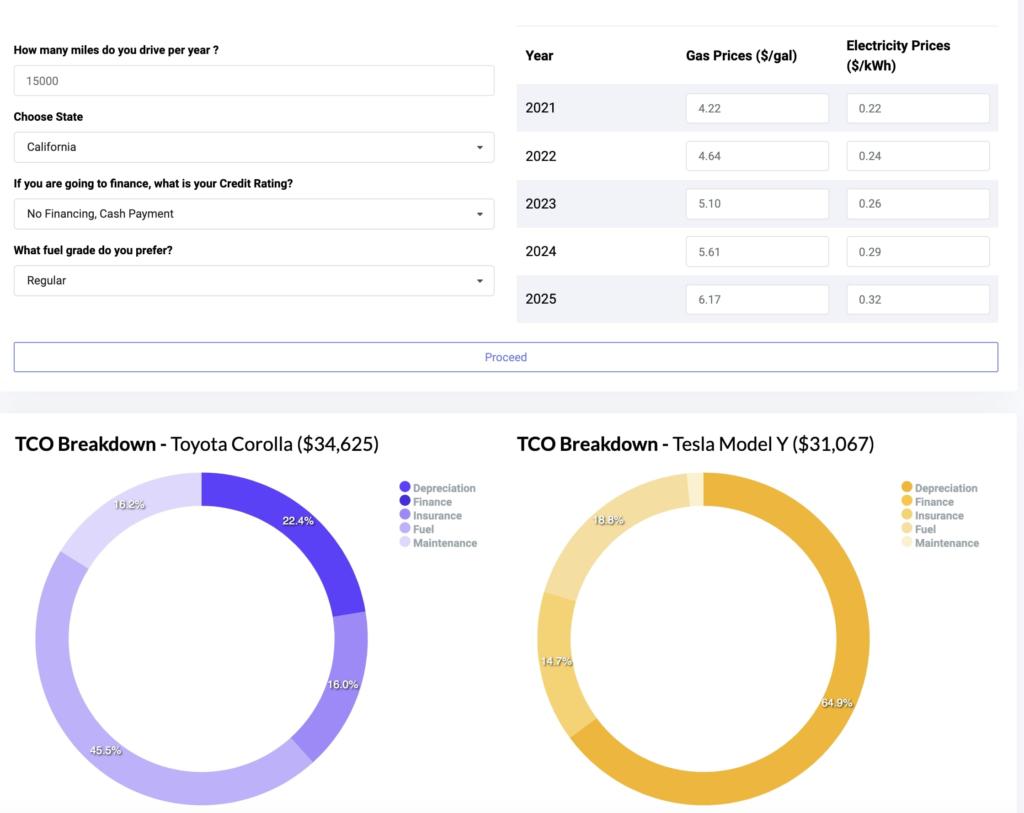
Task: Select the 64.9% Depreciation segment on Tesla donut
Action: click(x=838, y=703)
